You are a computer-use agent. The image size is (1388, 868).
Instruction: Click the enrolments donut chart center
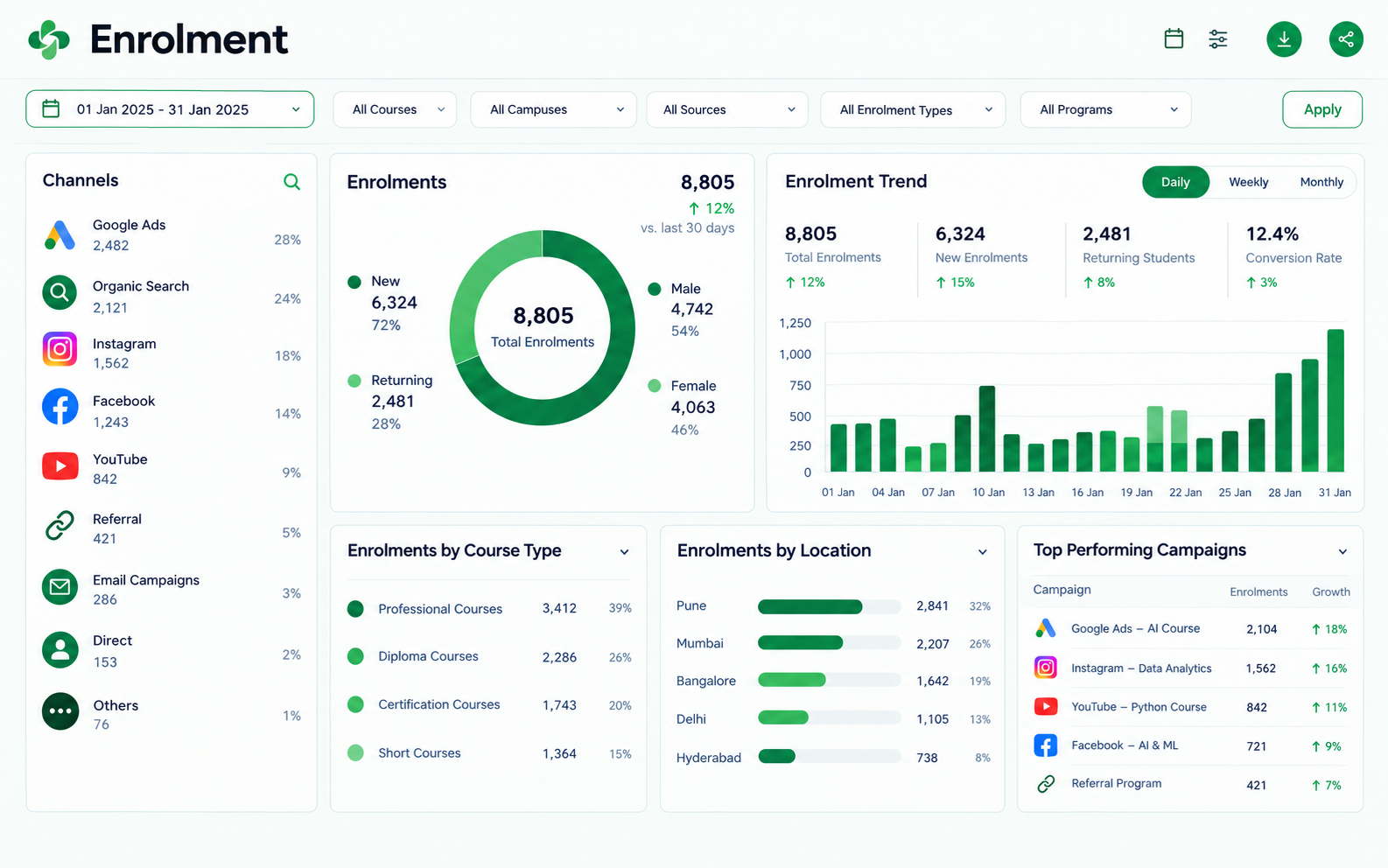pyautogui.click(x=543, y=327)
